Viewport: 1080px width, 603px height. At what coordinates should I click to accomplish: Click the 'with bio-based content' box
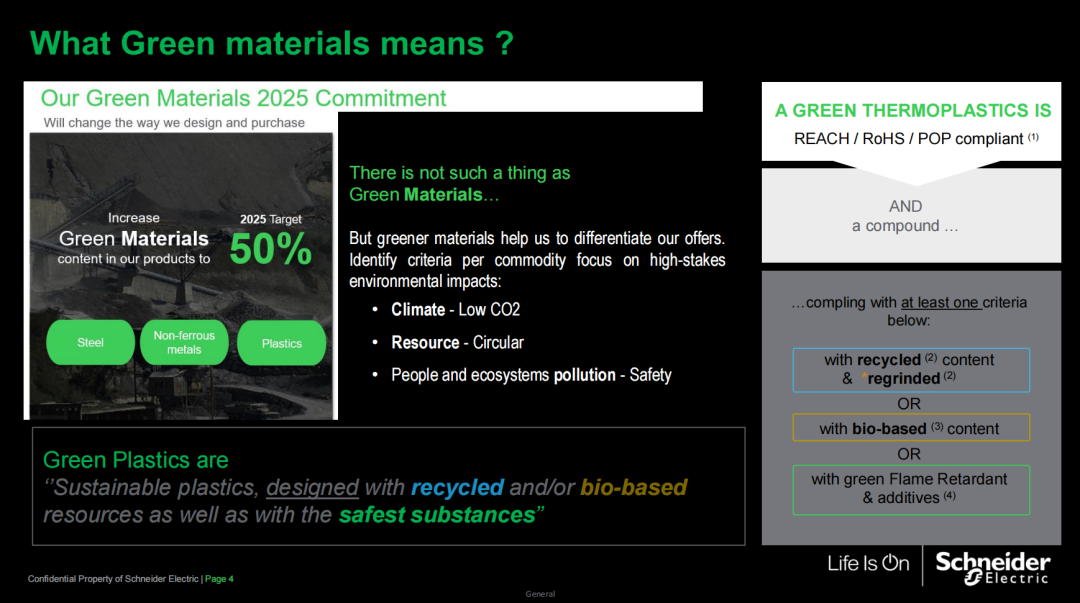910,428
